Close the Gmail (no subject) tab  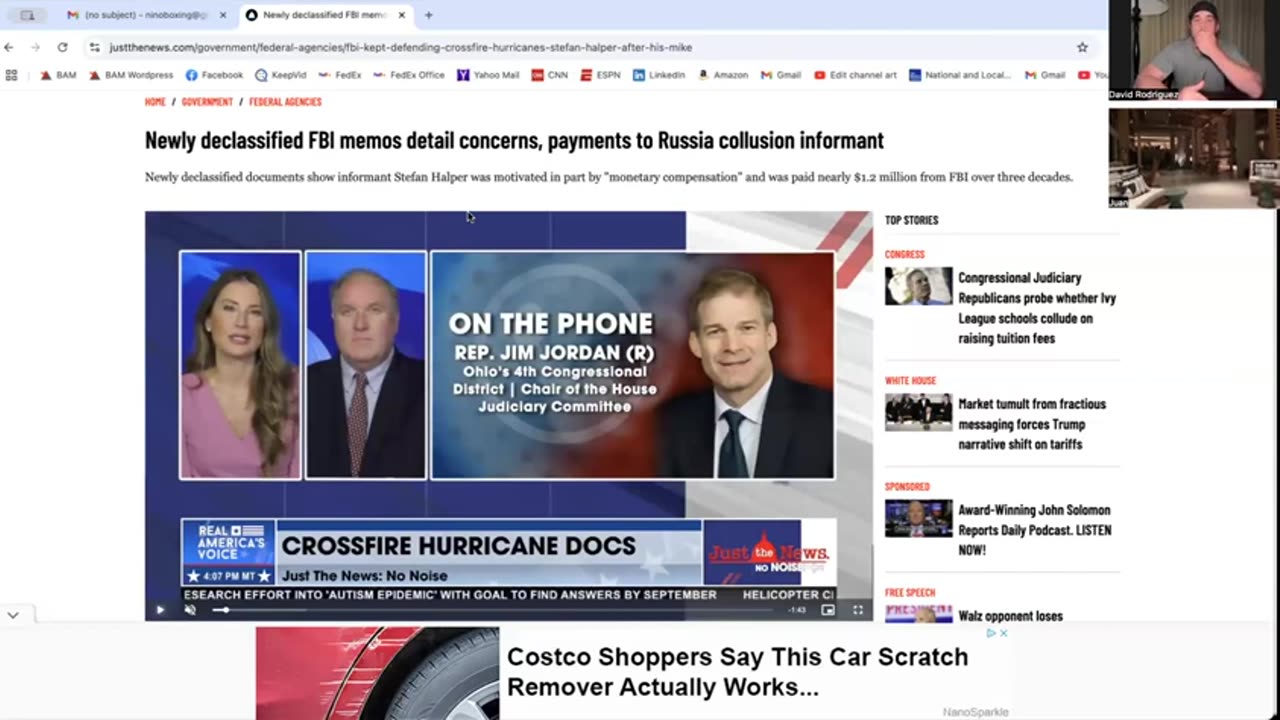[x=222, y=15]
